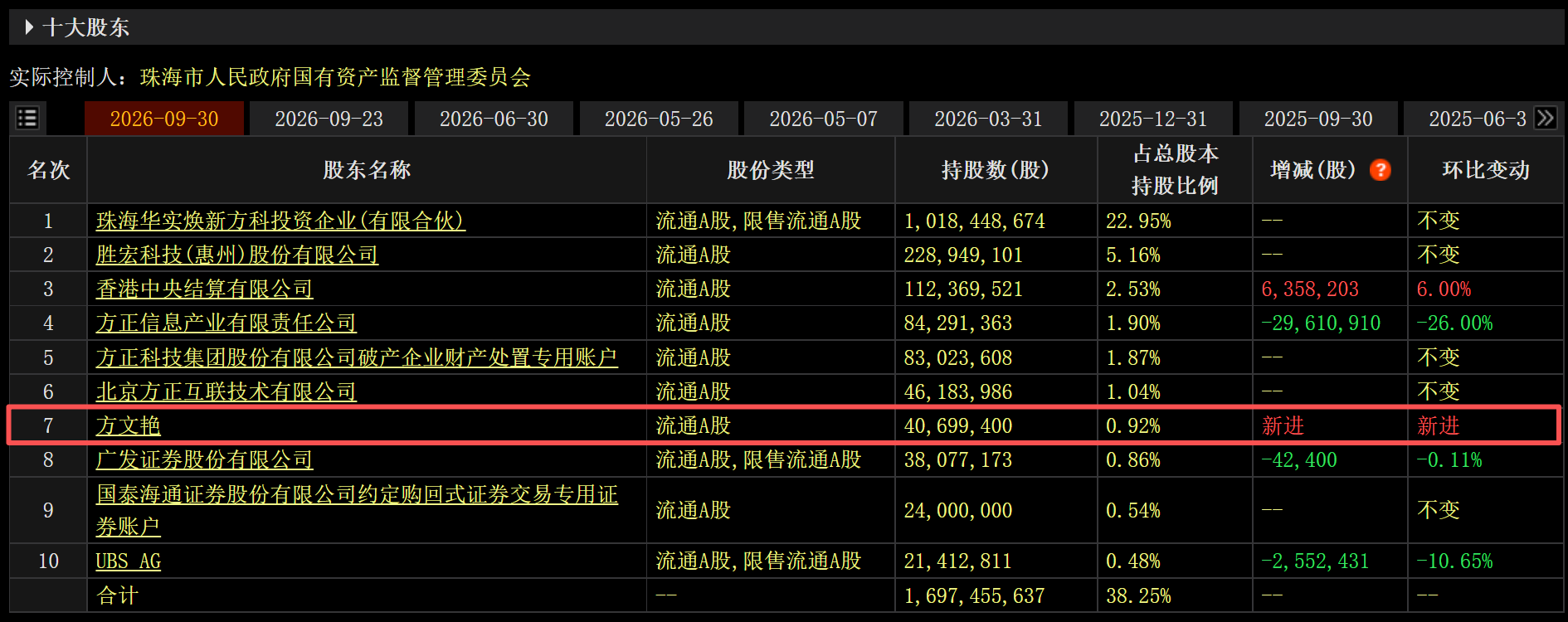Click the 名次 column header
Viewport: 1568px width, 622px height.
[49, 170]
